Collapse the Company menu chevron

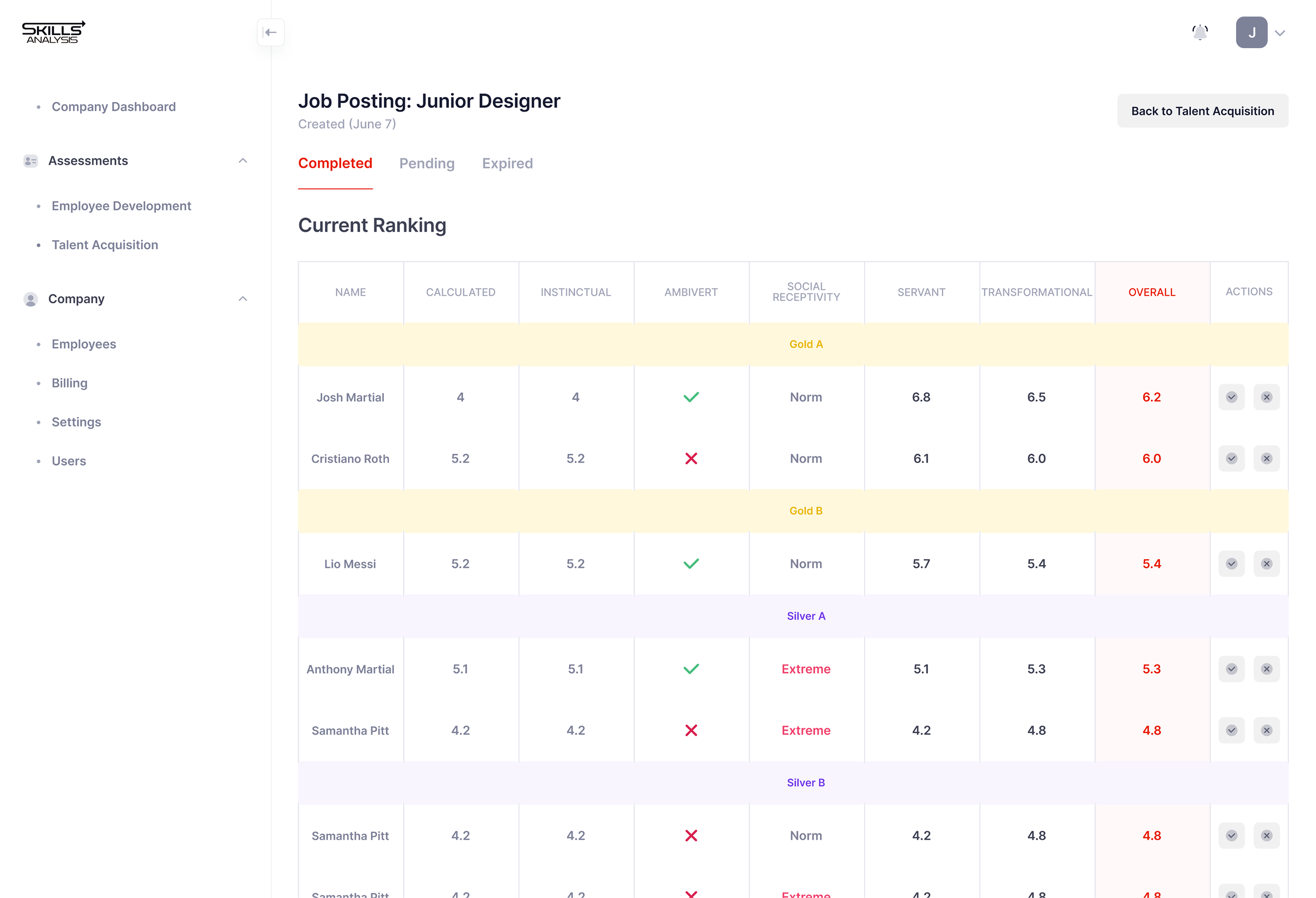click(243, 298)
